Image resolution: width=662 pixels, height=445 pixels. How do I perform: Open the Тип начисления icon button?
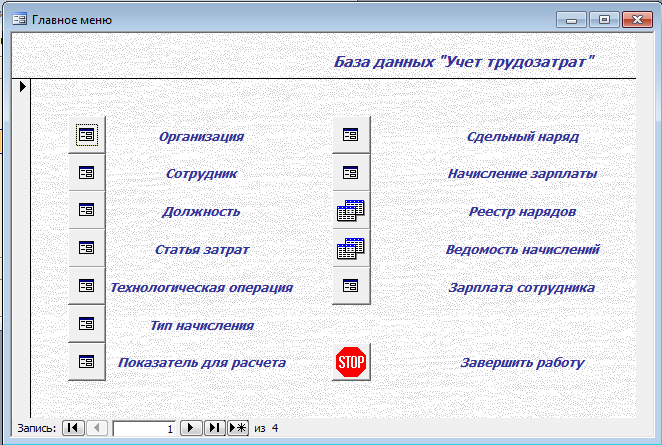(87, 324)
